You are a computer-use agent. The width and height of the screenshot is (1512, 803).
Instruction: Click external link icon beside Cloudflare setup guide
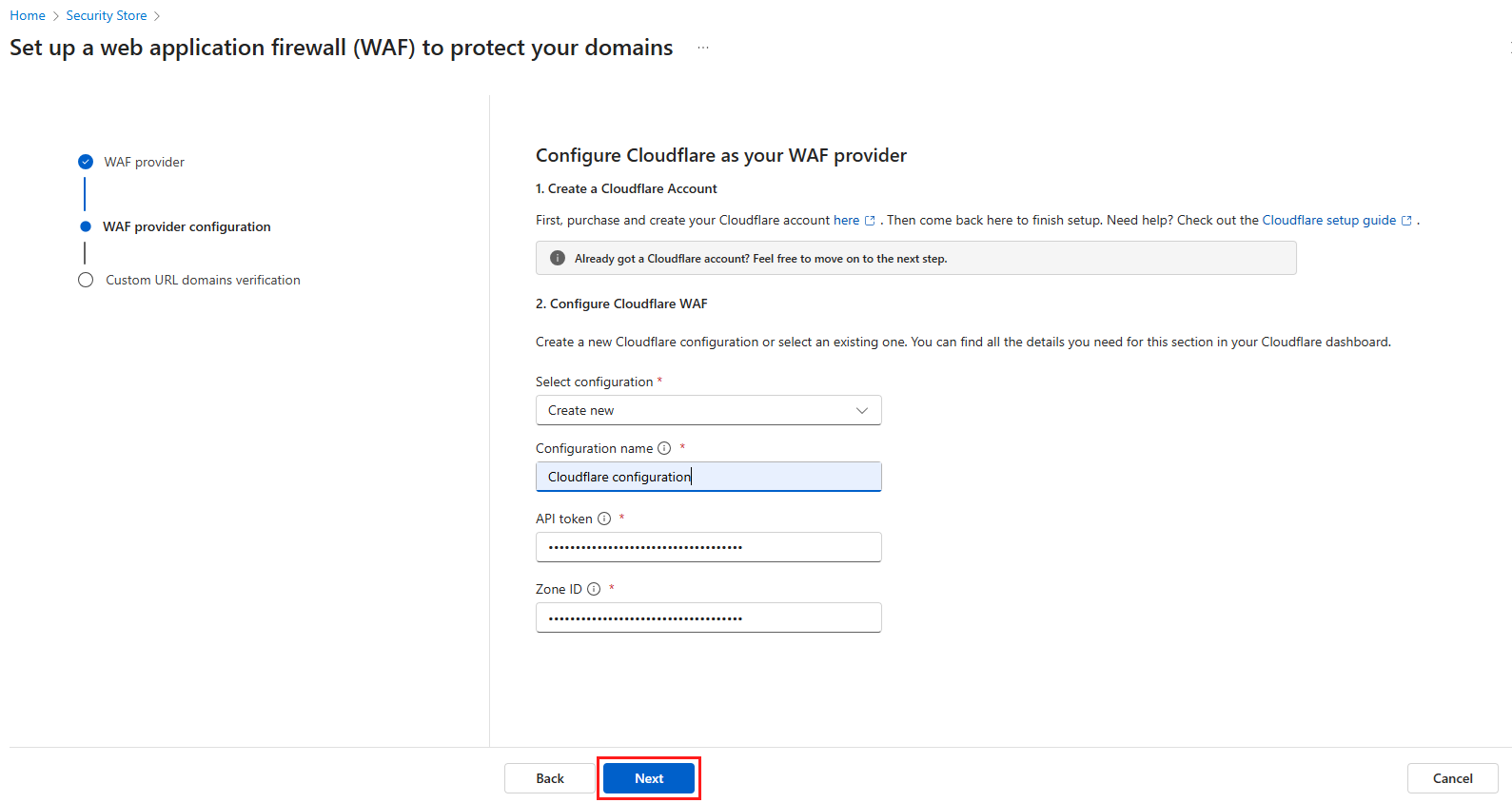tap(1406, 221)
